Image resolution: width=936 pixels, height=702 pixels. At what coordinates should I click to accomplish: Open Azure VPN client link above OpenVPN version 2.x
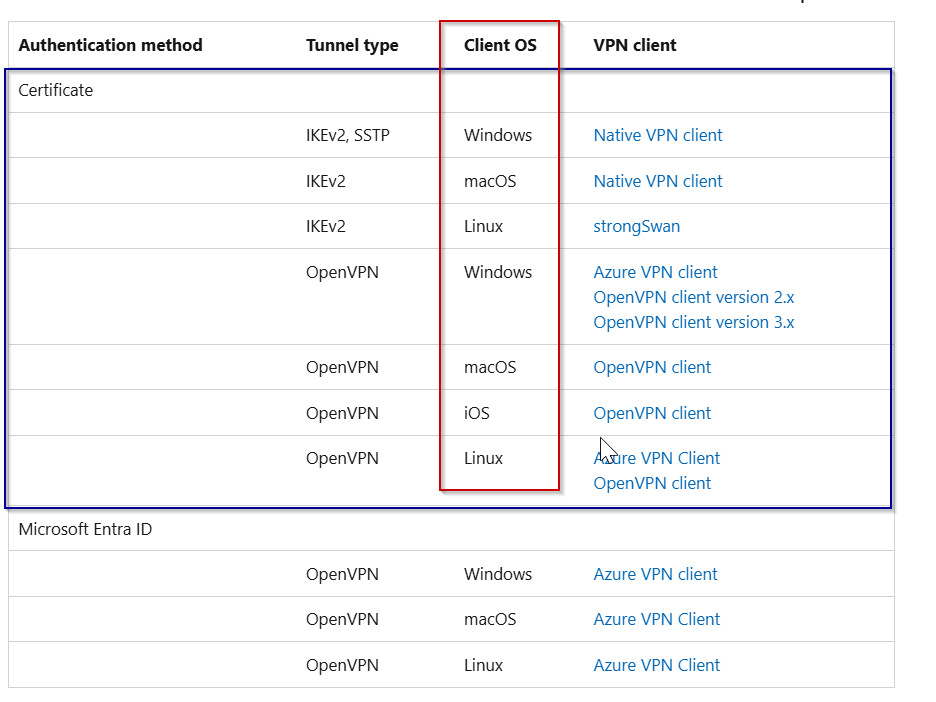pyautogui.click(x=655, y=272)
